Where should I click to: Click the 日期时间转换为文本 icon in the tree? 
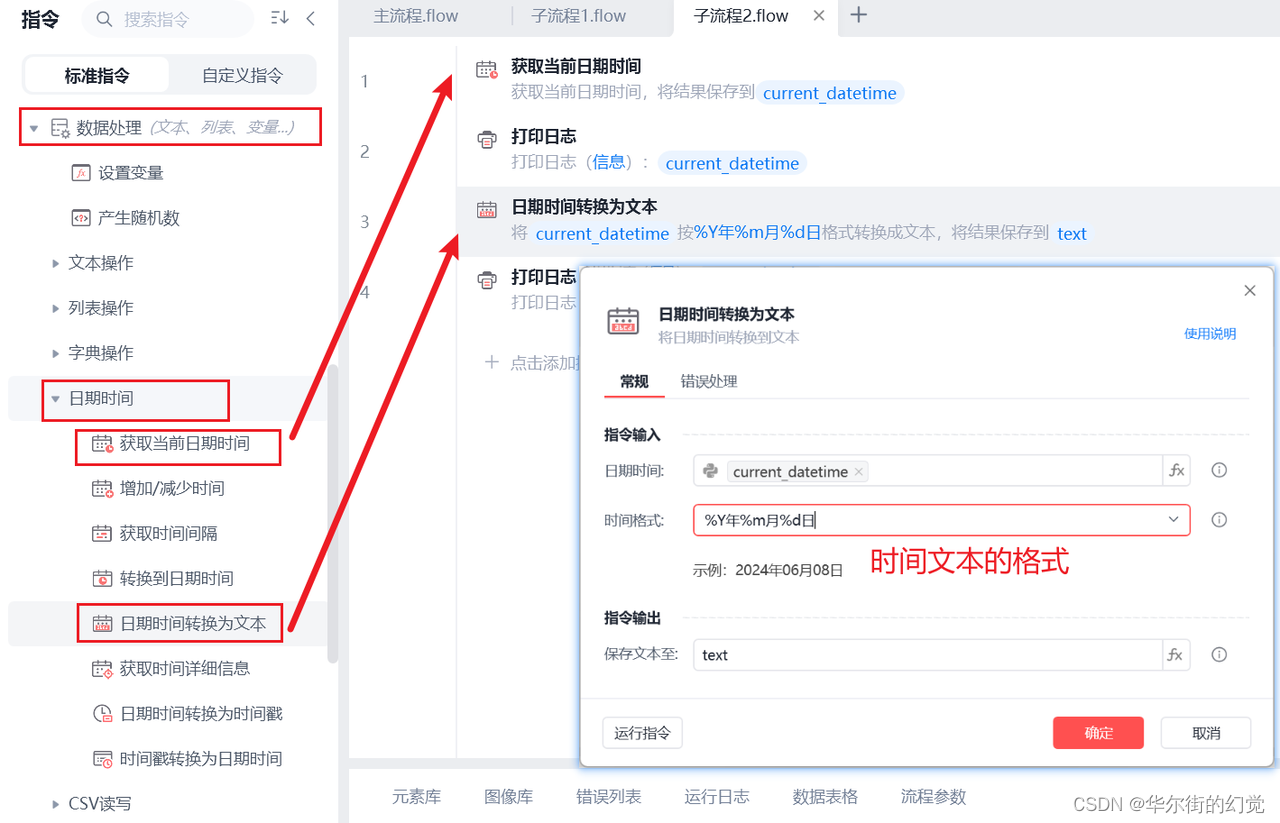[102, 624]
